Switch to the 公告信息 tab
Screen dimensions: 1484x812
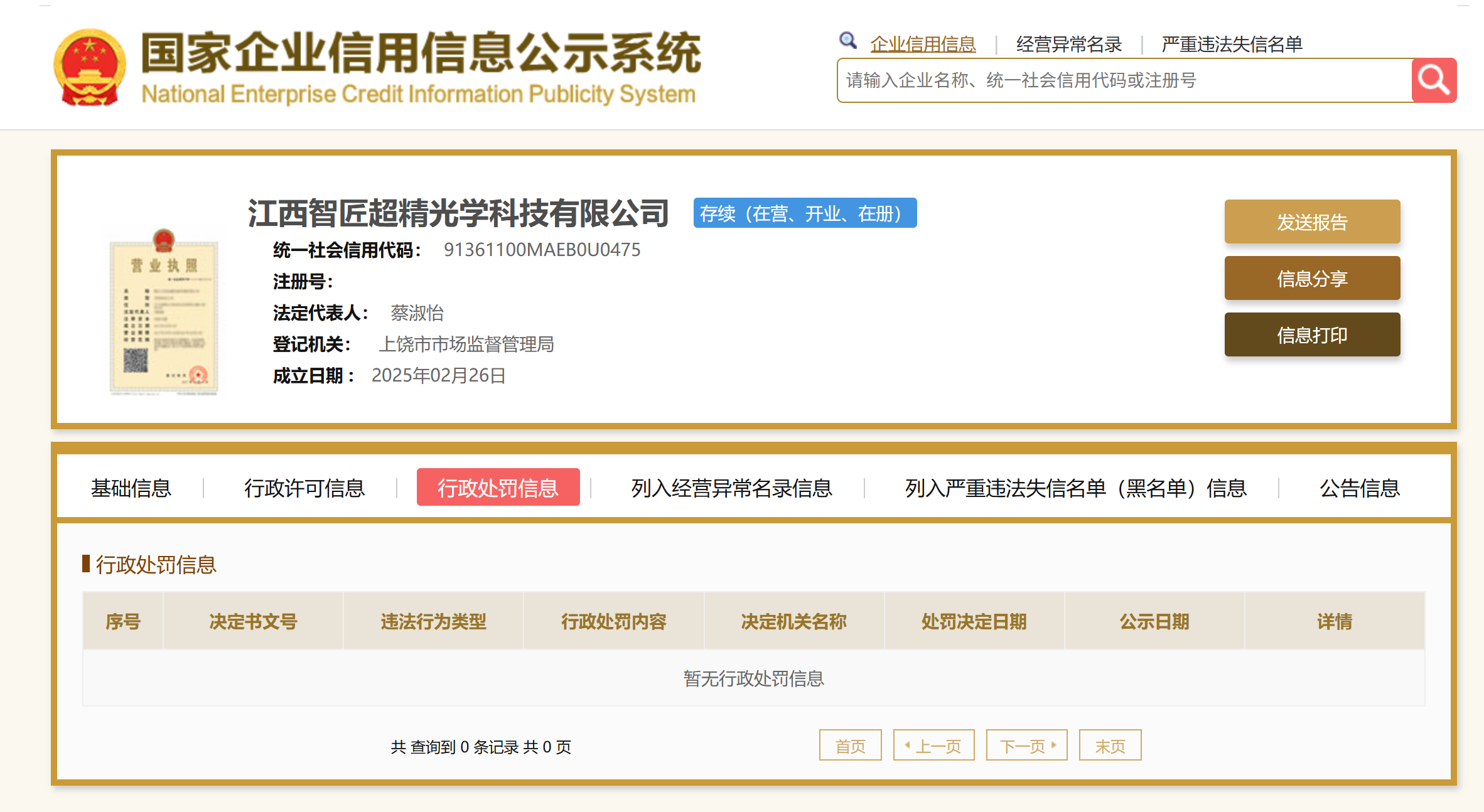point(1359,488)
